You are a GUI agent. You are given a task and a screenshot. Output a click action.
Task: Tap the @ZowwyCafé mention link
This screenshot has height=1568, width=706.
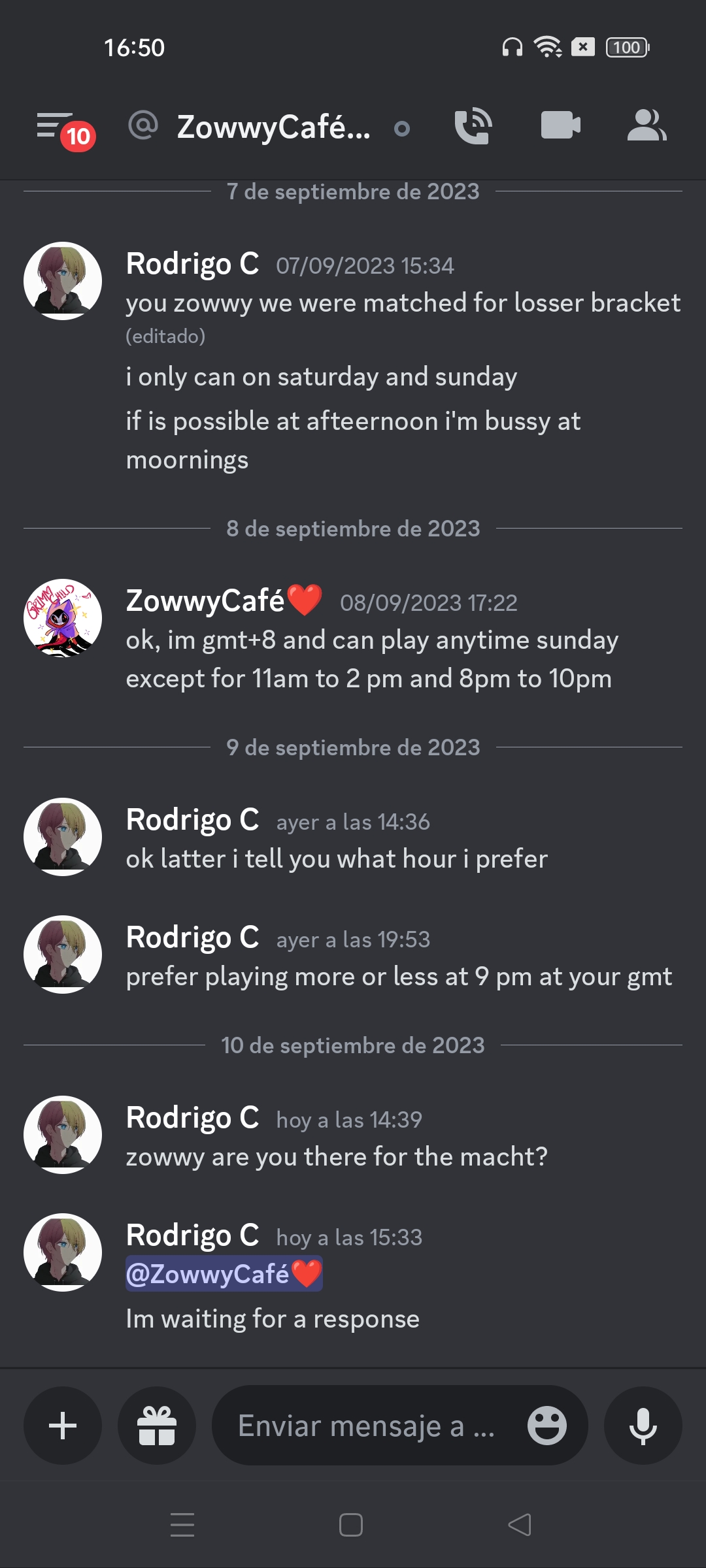point(224,1273)
